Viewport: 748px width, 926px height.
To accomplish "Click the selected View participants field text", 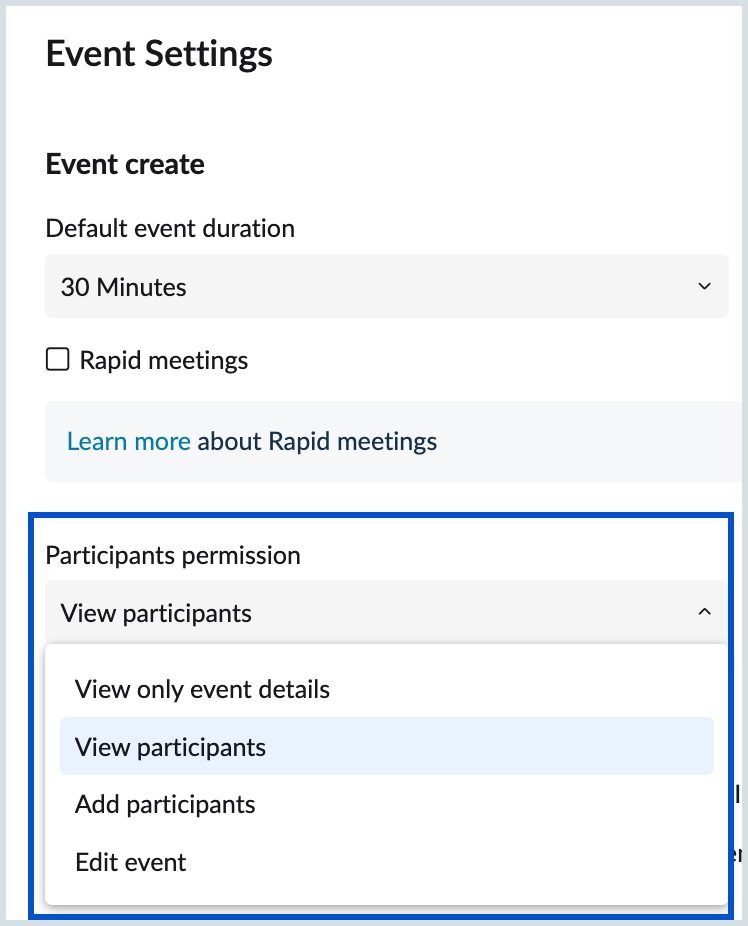I will point(156,612).
